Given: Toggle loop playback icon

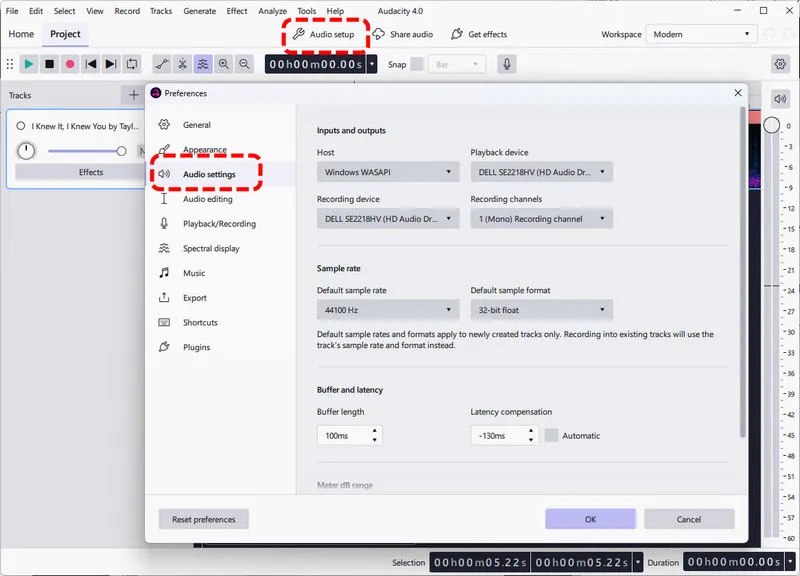Looking at the screenshot, I should pyautogui.click(x=132, y=64).
